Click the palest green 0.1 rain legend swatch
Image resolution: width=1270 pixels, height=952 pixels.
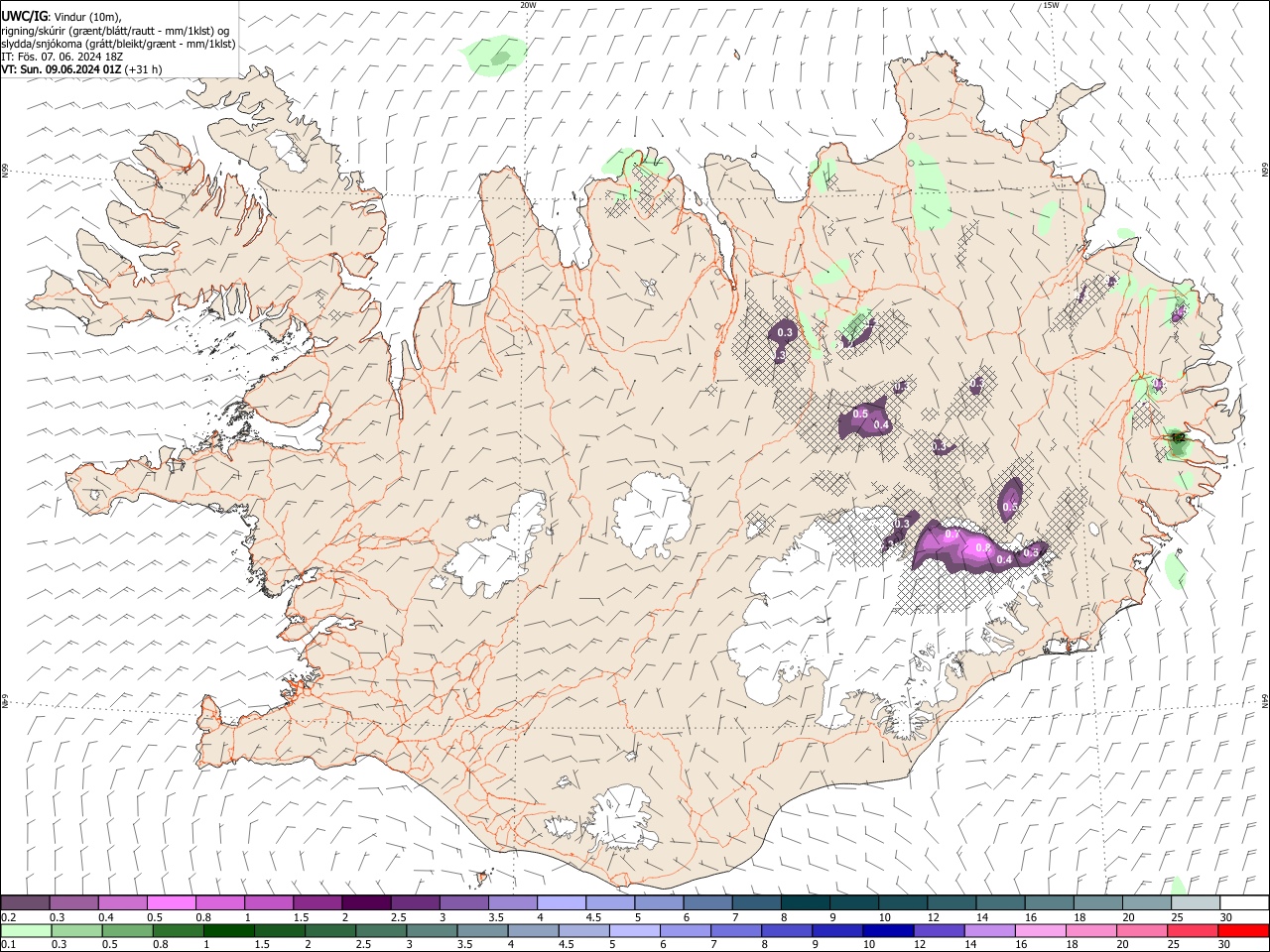(x=26, y=930)
